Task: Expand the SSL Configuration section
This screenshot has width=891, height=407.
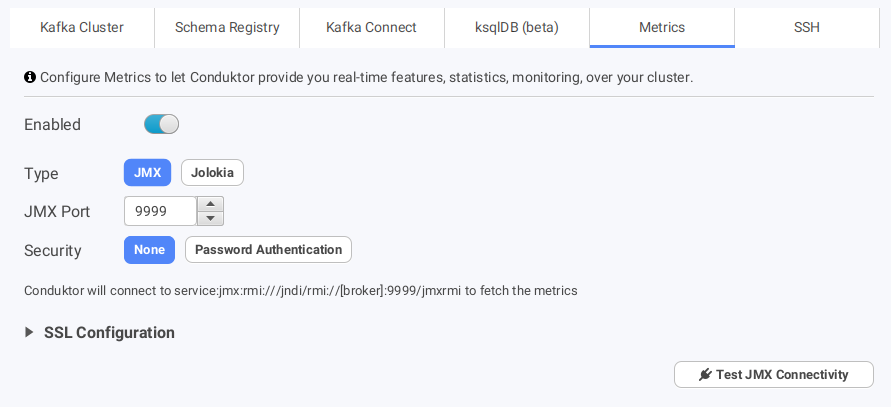Action: (100, 333)
